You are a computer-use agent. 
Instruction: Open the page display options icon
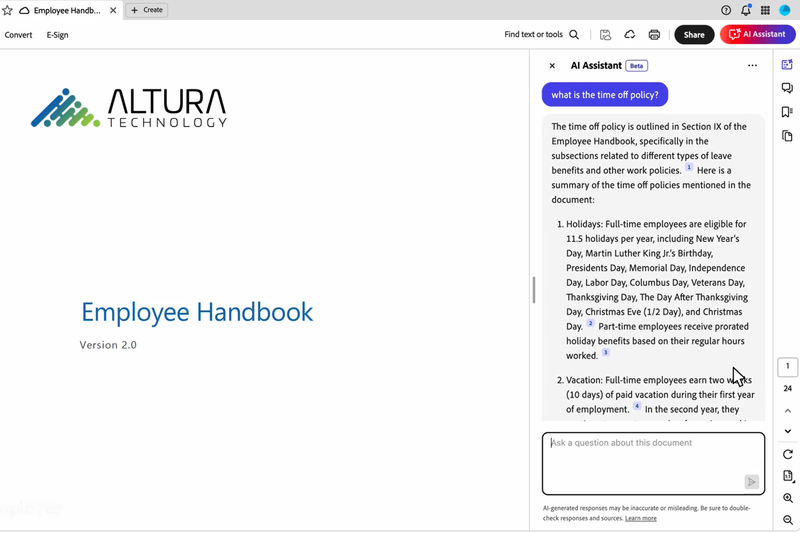788,476
